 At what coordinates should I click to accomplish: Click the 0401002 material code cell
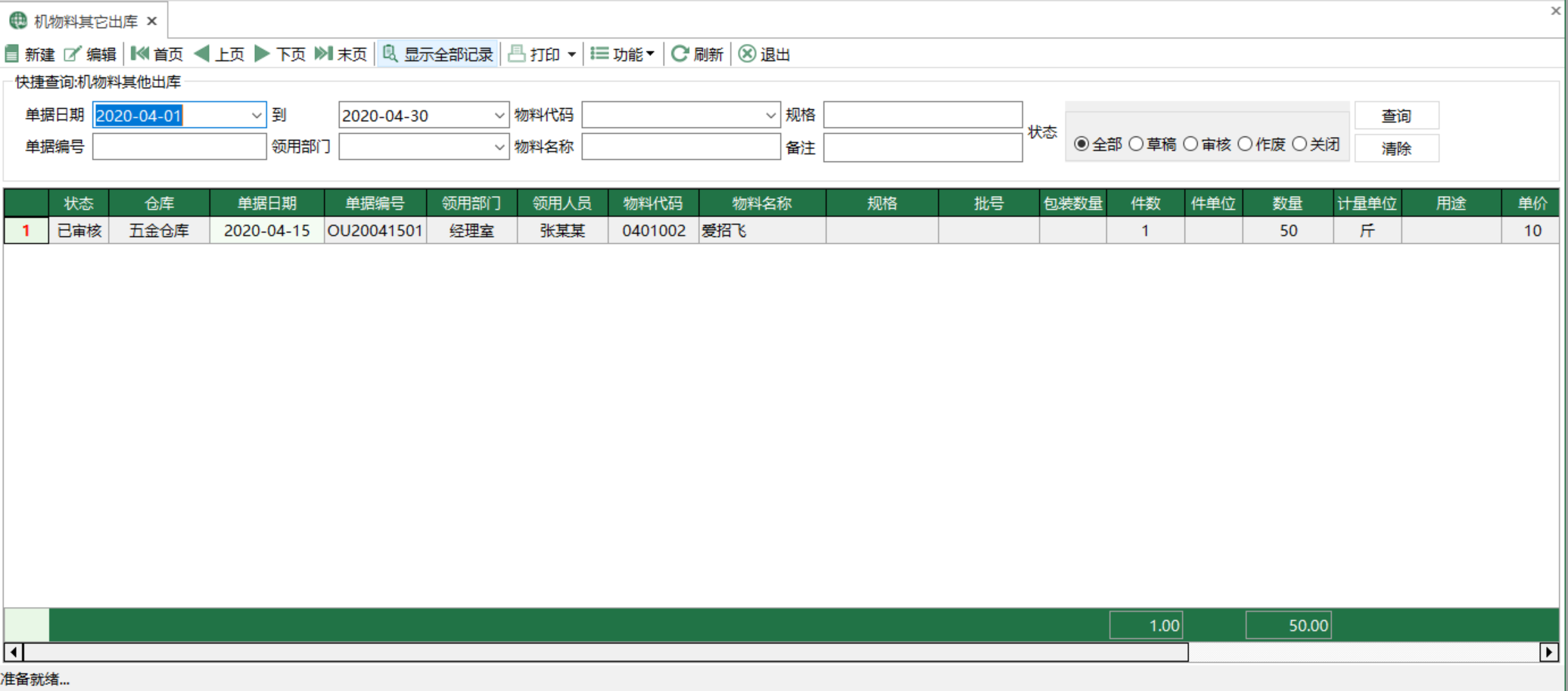pos(654,231)
